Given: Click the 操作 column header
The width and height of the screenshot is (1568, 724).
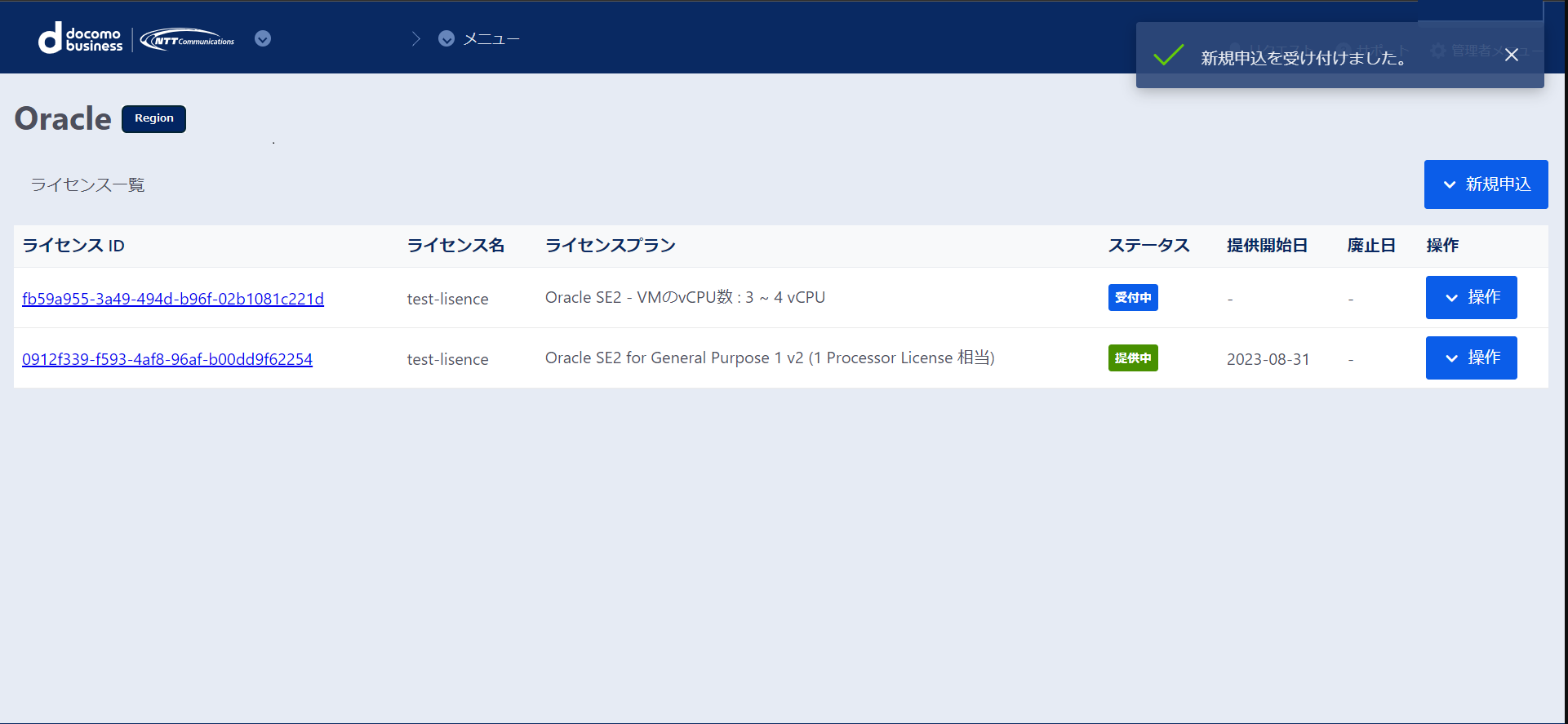Looking at the screenshot, I should [1442, 246].
